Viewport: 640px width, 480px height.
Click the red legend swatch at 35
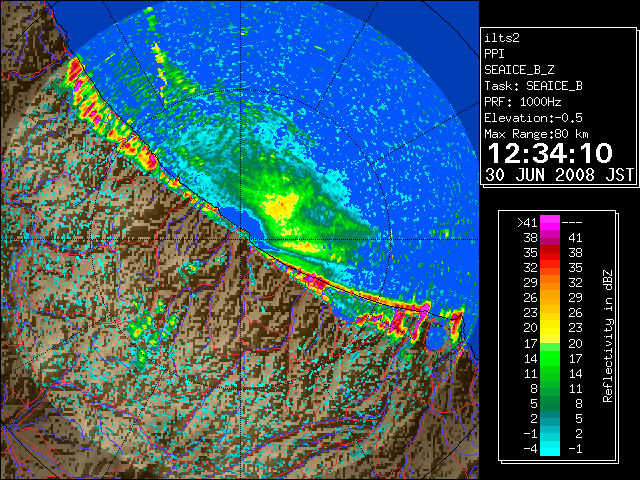click(550, 253)
